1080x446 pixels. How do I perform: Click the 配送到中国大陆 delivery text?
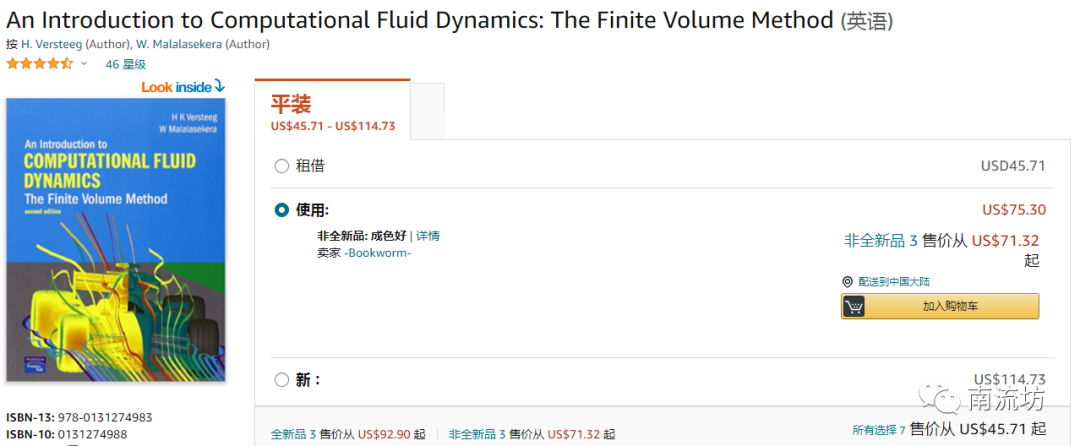[x=893, y=282]
